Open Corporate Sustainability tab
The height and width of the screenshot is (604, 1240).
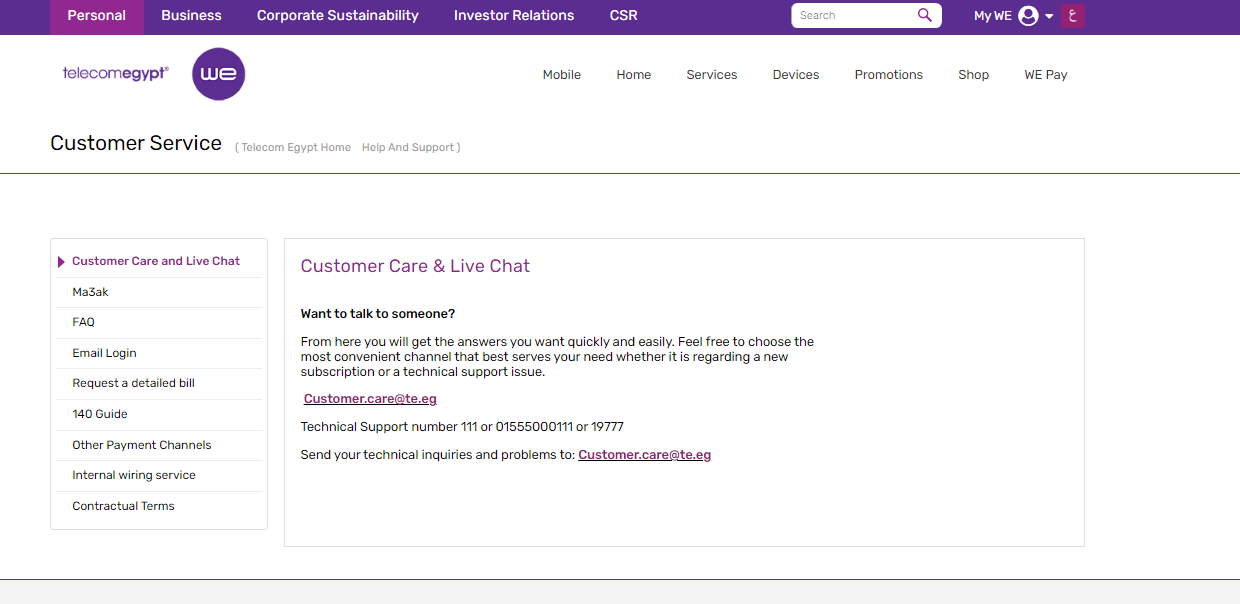click(338, 16)
